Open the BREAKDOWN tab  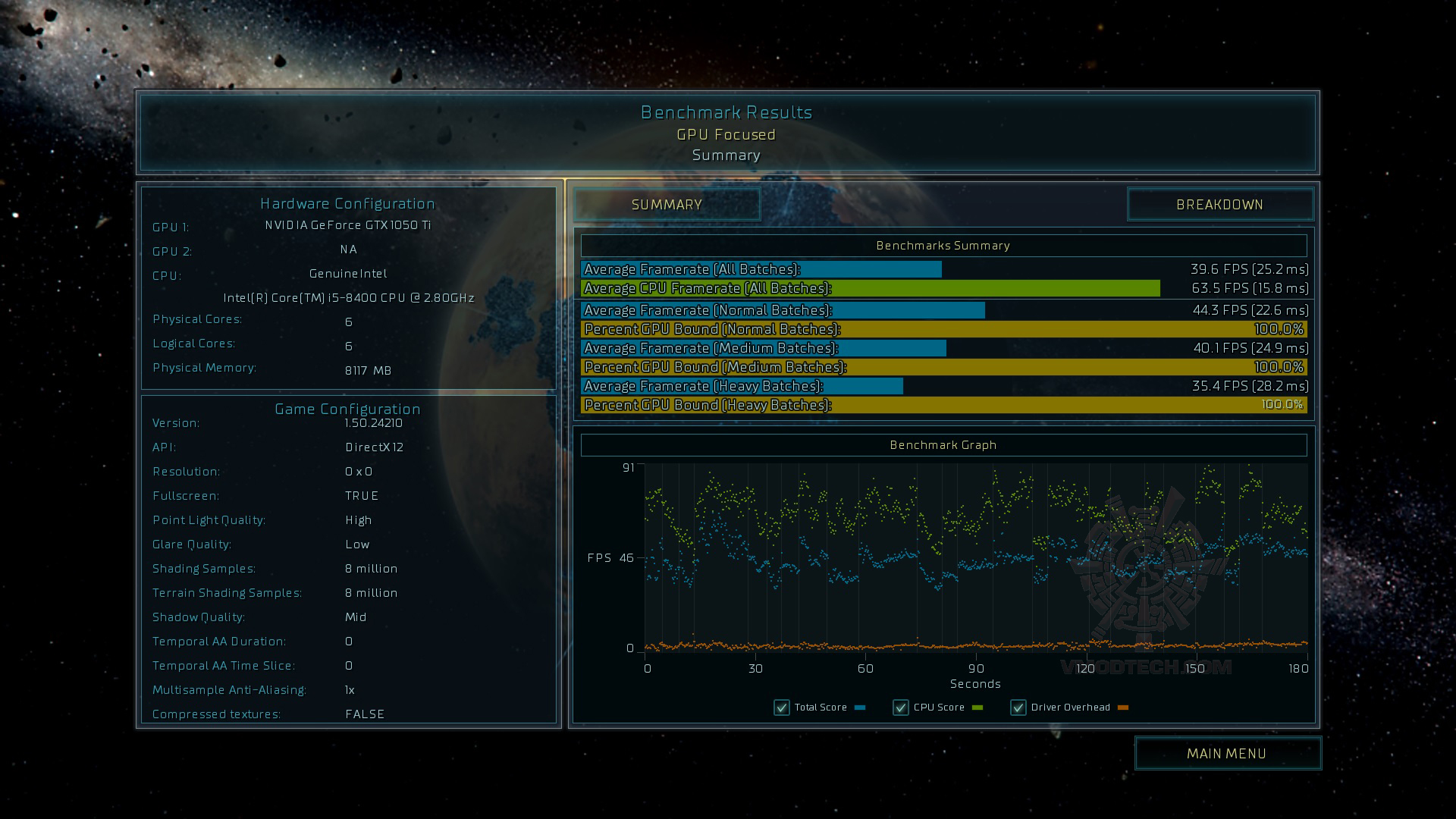click(1219, 205)
